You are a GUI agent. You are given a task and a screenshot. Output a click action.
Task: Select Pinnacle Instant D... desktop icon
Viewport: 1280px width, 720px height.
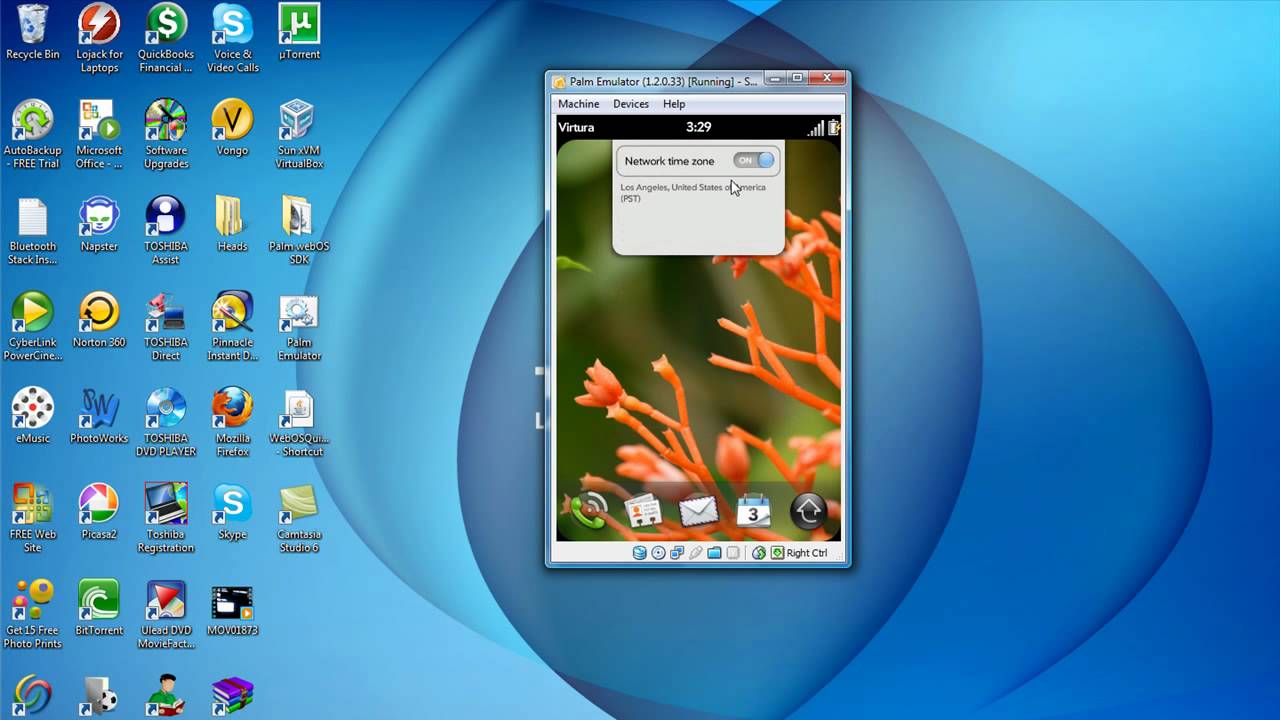[x=232, y=327]
